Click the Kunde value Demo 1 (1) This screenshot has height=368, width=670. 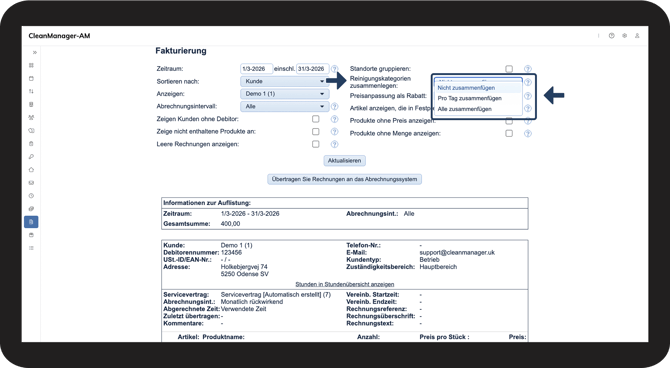[237, 245]
